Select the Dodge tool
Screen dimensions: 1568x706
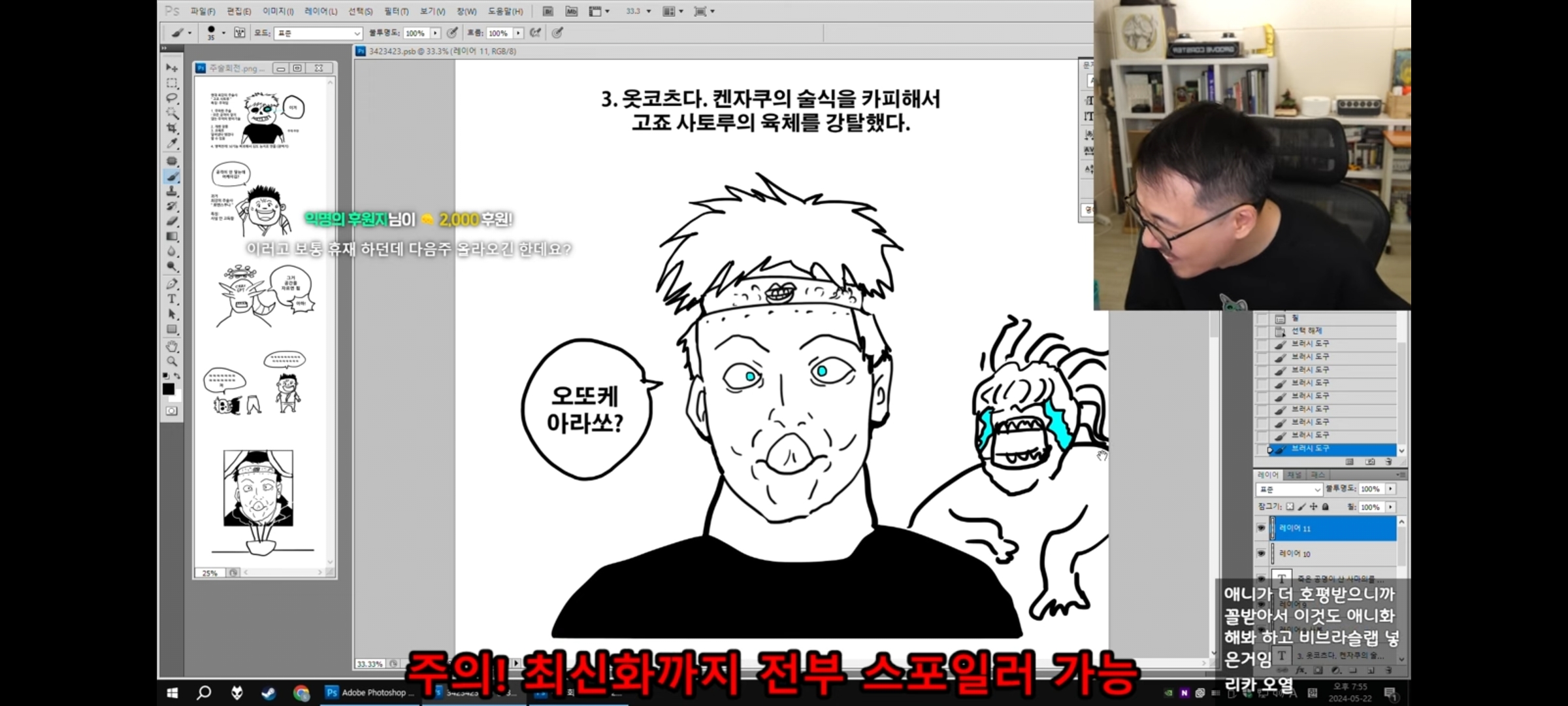(x=172, y=267)
